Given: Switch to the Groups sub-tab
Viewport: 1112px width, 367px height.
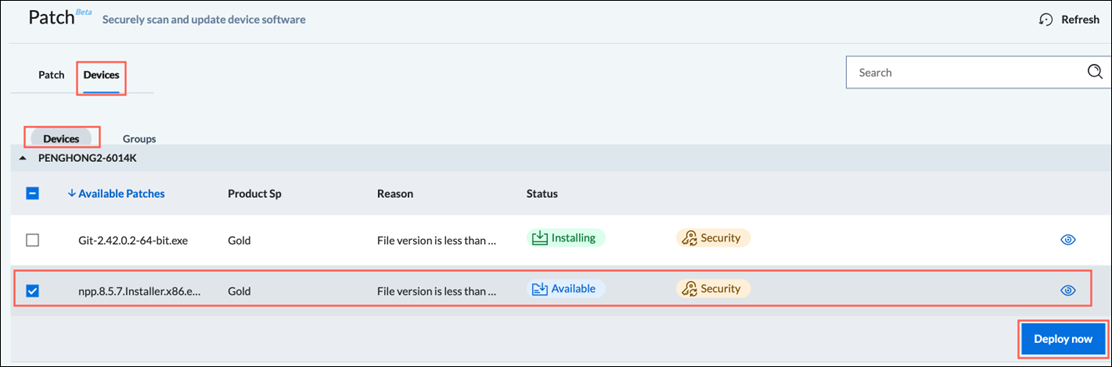Looking at the screenshot, I should point(139,138).
